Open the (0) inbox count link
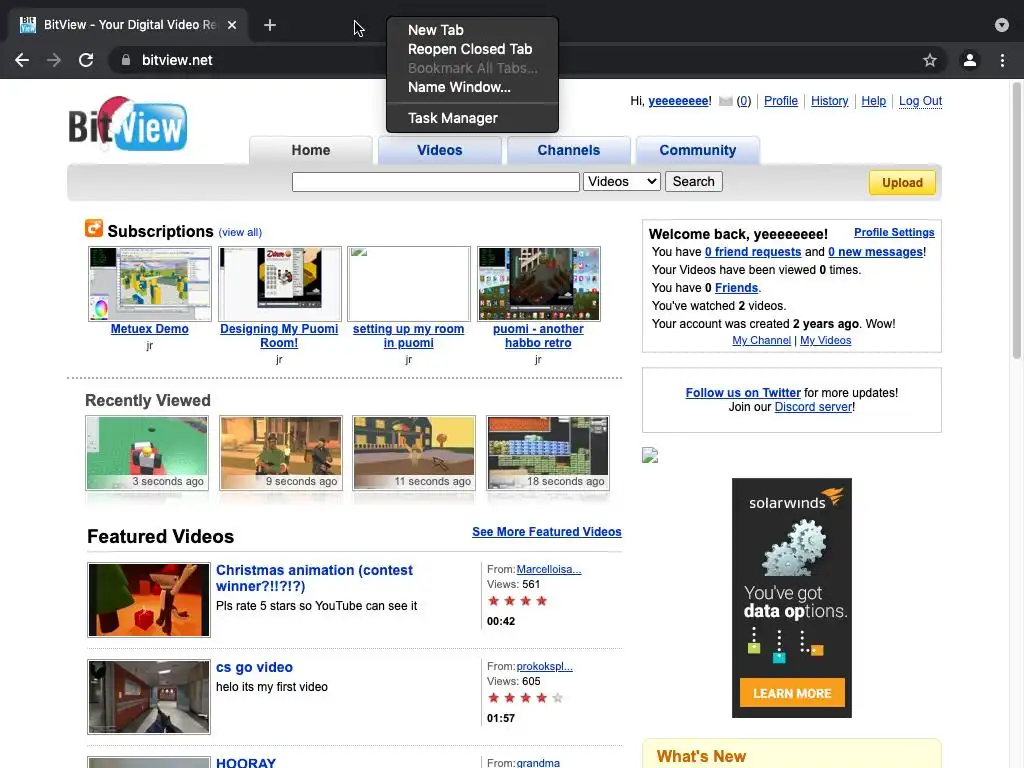Screen dimensions: 1024x768 [743, 101]
